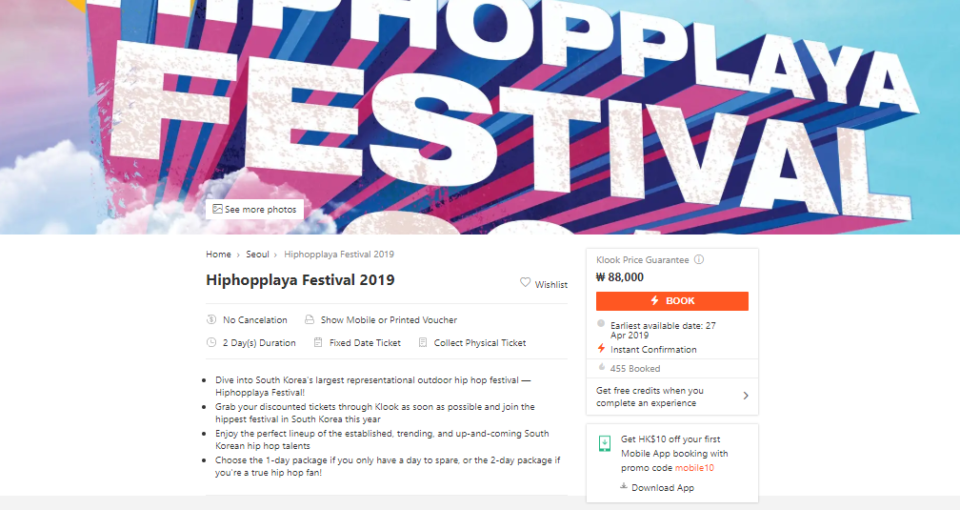Click the Instant Confirmation lightning icon
This screenshot has width=960, height=510.
(x=601, y=349)
